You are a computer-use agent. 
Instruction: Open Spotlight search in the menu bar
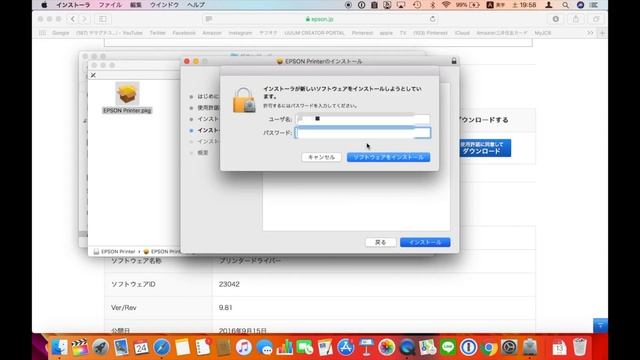pos(565,5)
